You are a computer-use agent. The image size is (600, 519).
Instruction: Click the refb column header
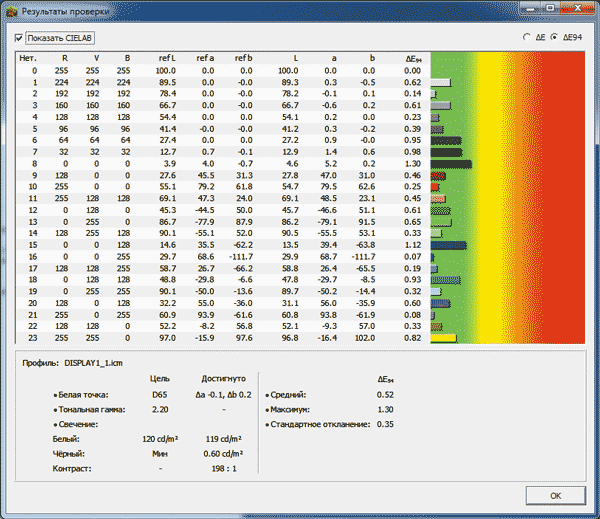pyautogui.click(x=243, y=58)
